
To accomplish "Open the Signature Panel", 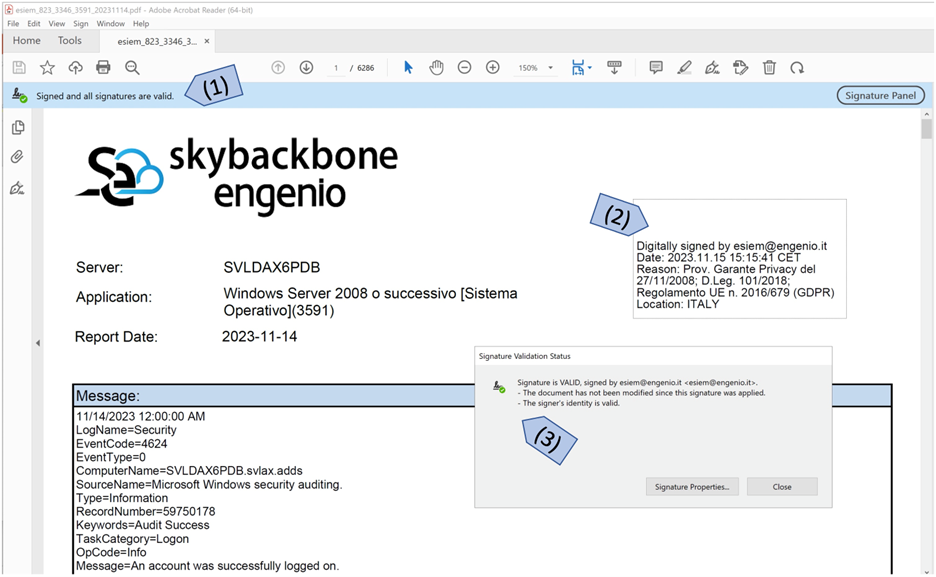I will click(x=879, y=95).
